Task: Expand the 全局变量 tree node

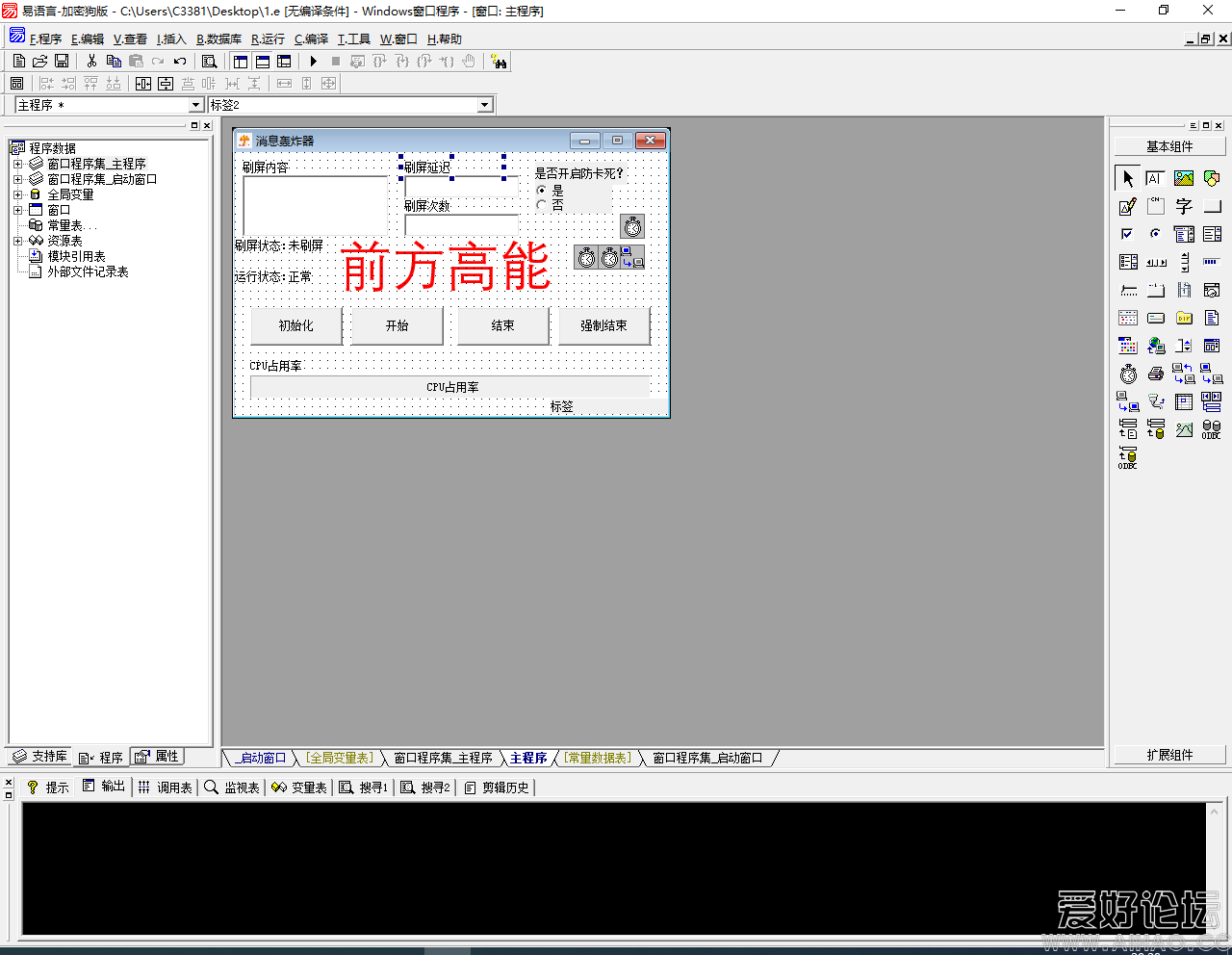Action: pos(17,194)
